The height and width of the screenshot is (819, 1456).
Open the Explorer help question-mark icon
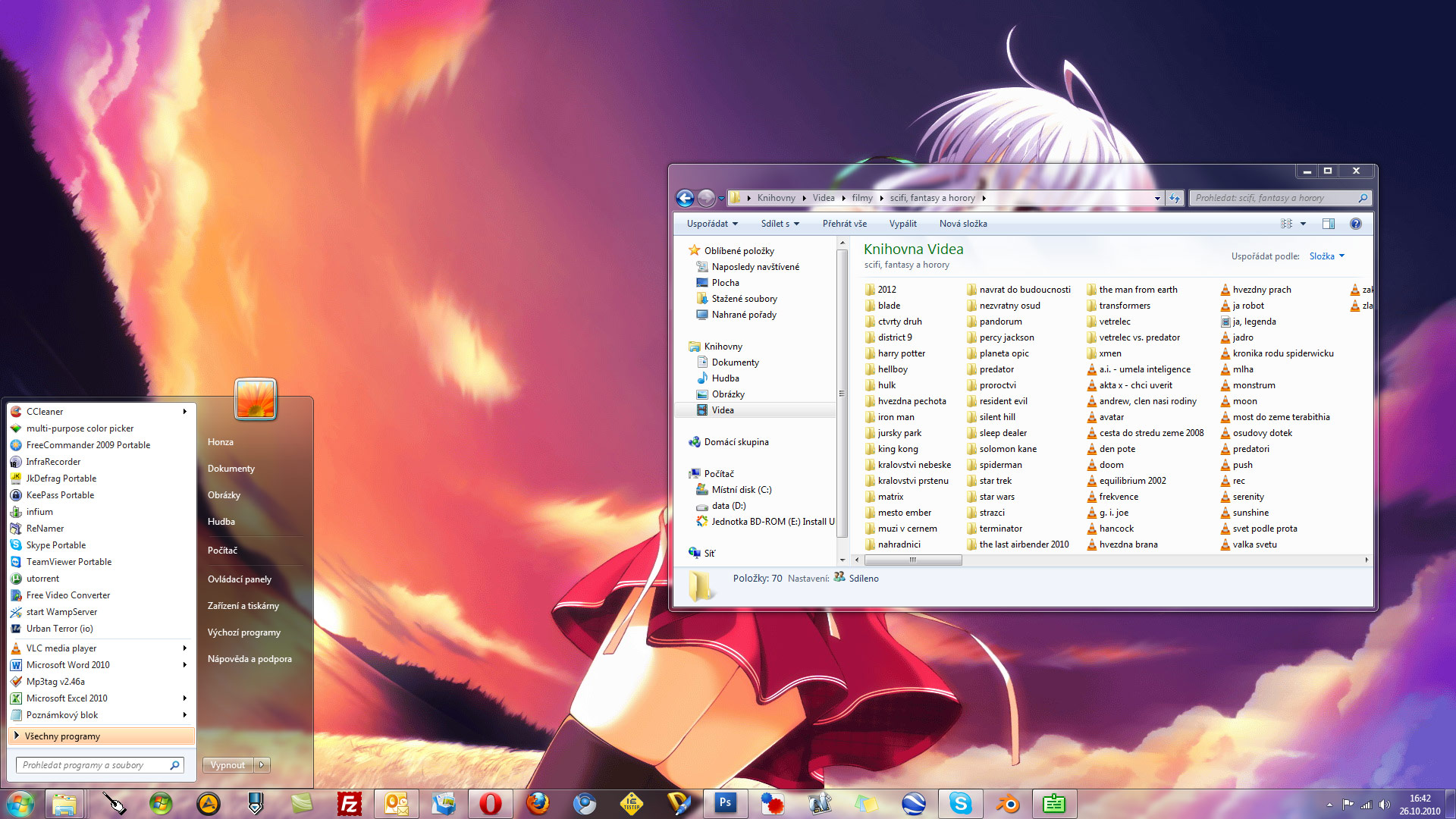(x=1356, y=224)
